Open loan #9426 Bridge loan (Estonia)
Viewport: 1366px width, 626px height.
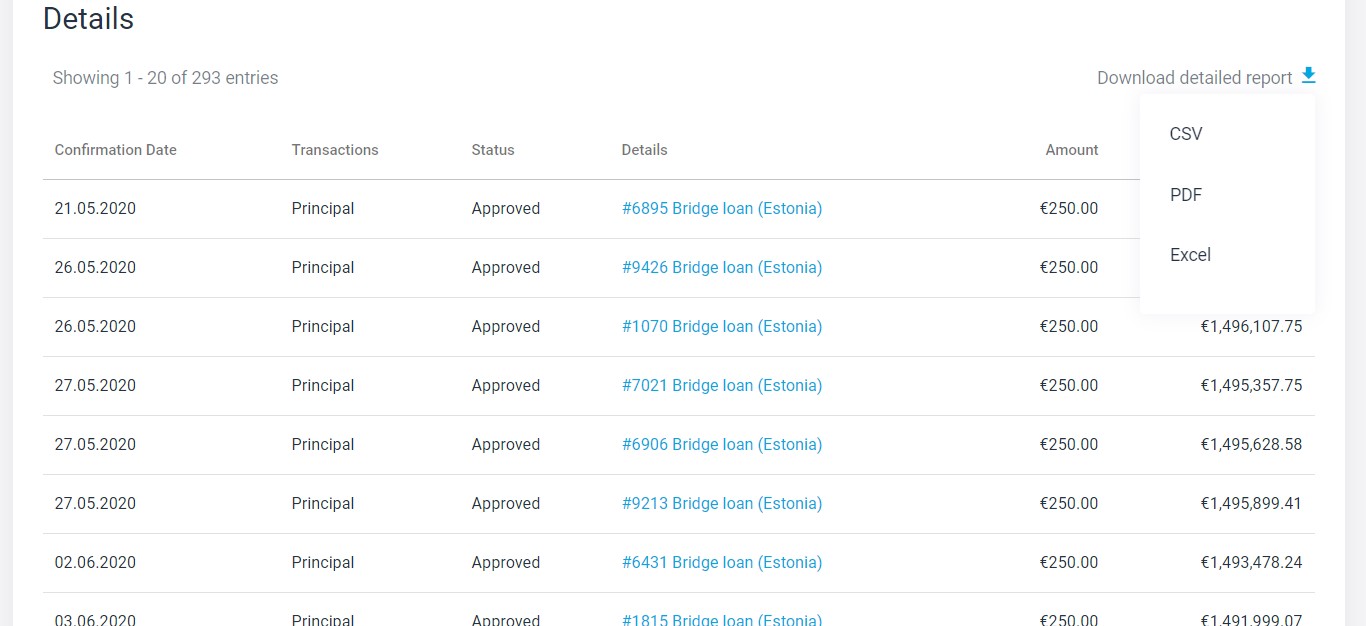[721, 268]
